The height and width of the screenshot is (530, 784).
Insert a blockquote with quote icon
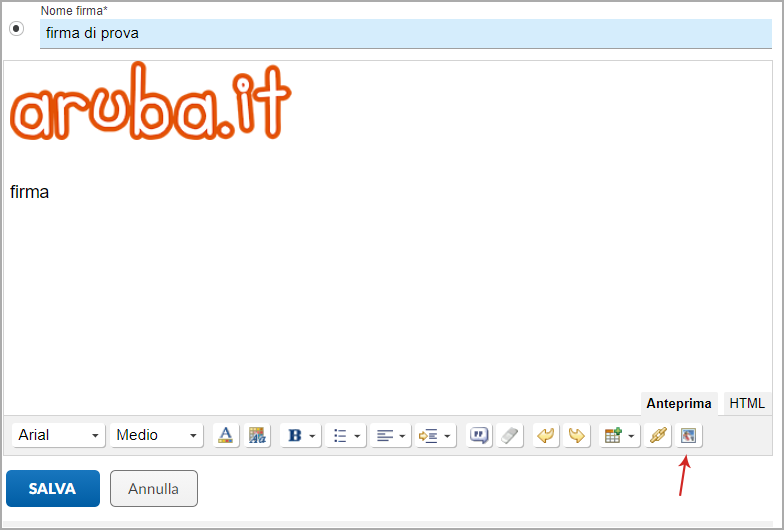pos(479,435)
